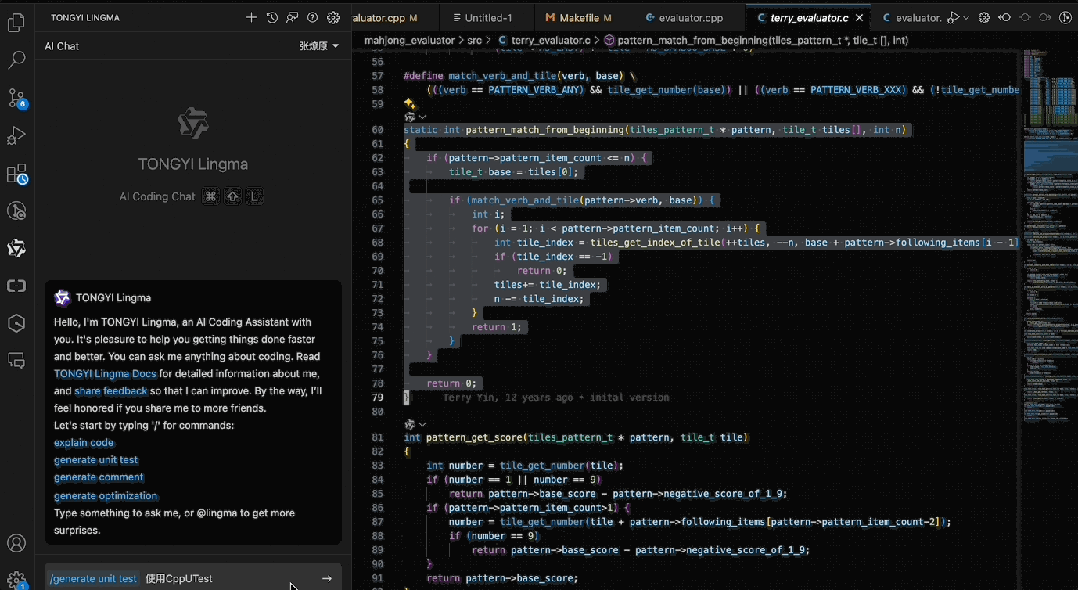Click the 'return 1;' statement on line 74

click(x=496, y=327)
